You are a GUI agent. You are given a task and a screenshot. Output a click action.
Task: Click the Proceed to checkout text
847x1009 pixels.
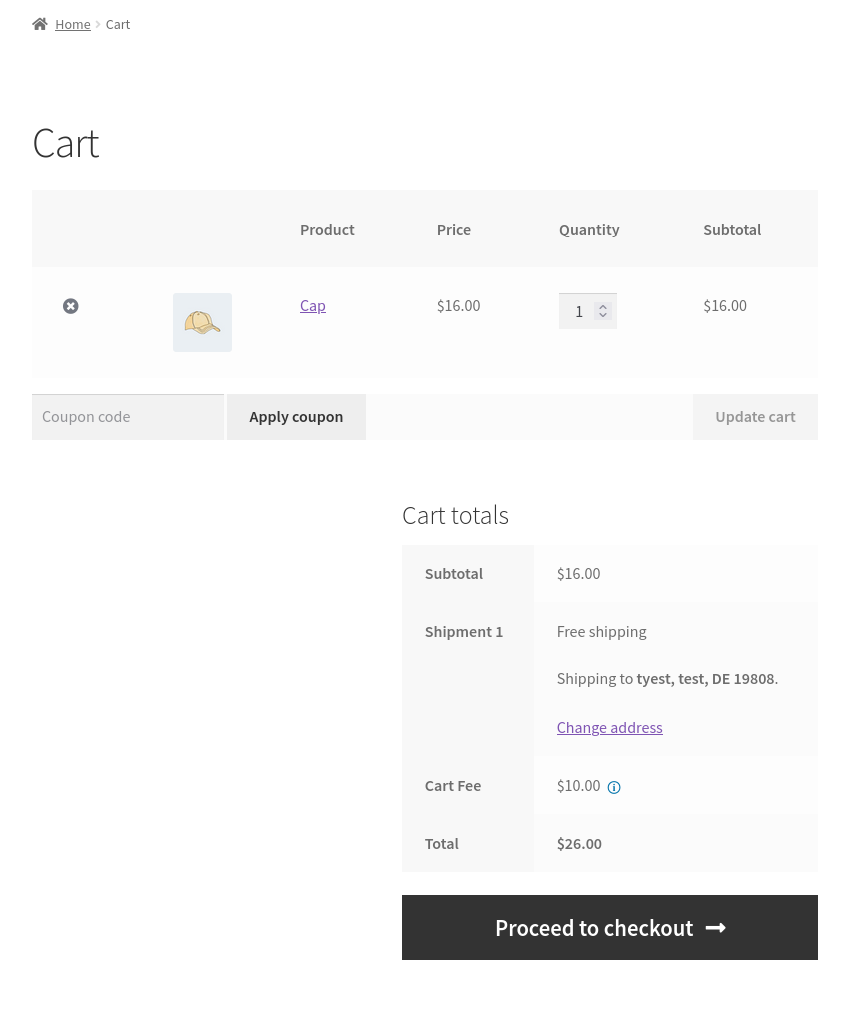click(594, 928)
